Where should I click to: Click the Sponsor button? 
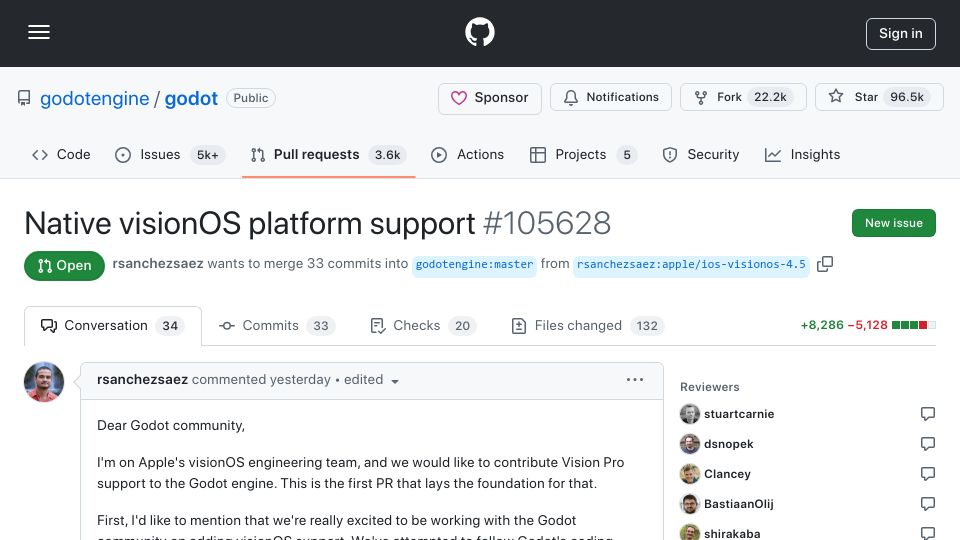[x=489, y=98]
